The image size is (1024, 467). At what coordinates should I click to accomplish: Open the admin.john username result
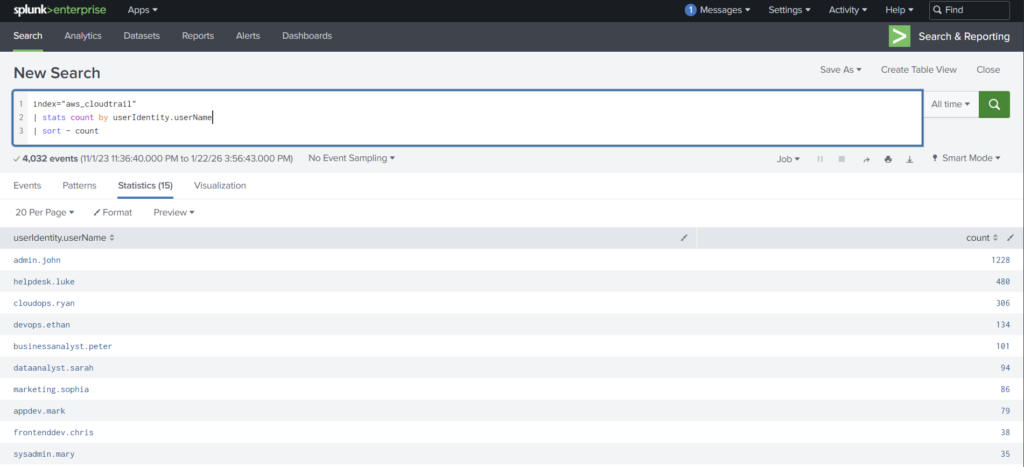(x=37, y=260)
